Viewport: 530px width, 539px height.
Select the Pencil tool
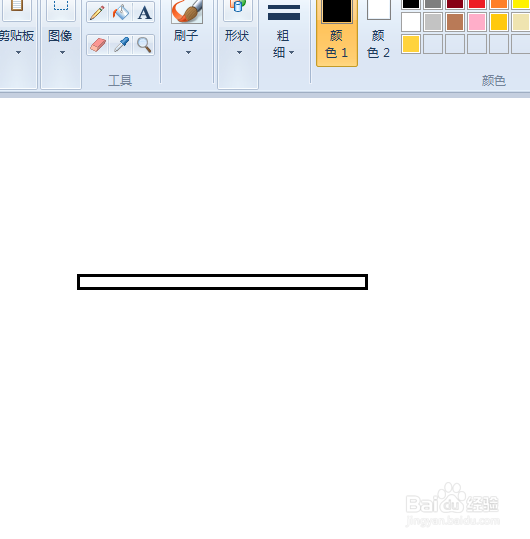pos(98,12)
